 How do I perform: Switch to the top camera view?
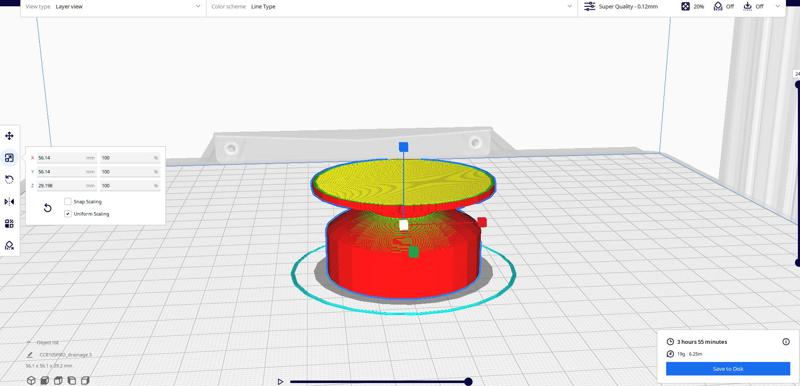click(x=58, y=380)
